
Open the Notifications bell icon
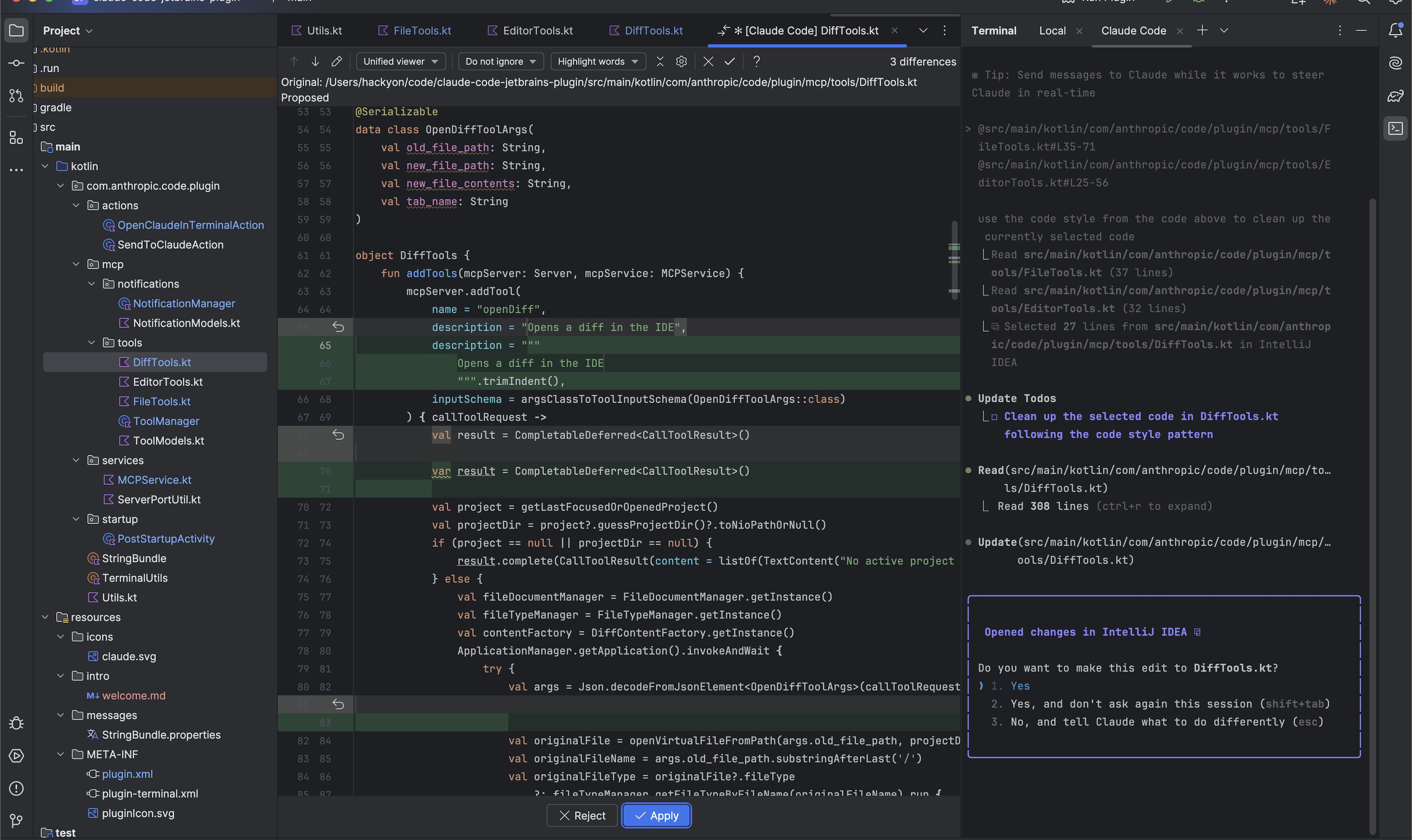click(1396, 30)
